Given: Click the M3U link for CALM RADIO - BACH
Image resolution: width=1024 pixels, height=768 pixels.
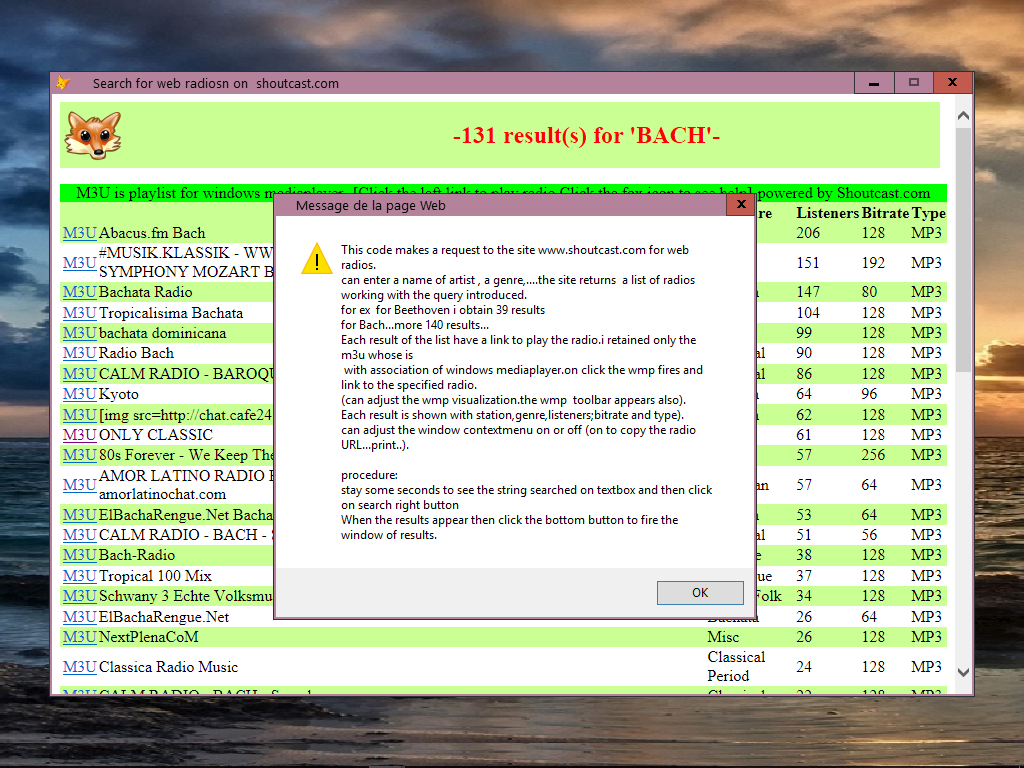Looking at the screenshot, I should pos(80,535).
